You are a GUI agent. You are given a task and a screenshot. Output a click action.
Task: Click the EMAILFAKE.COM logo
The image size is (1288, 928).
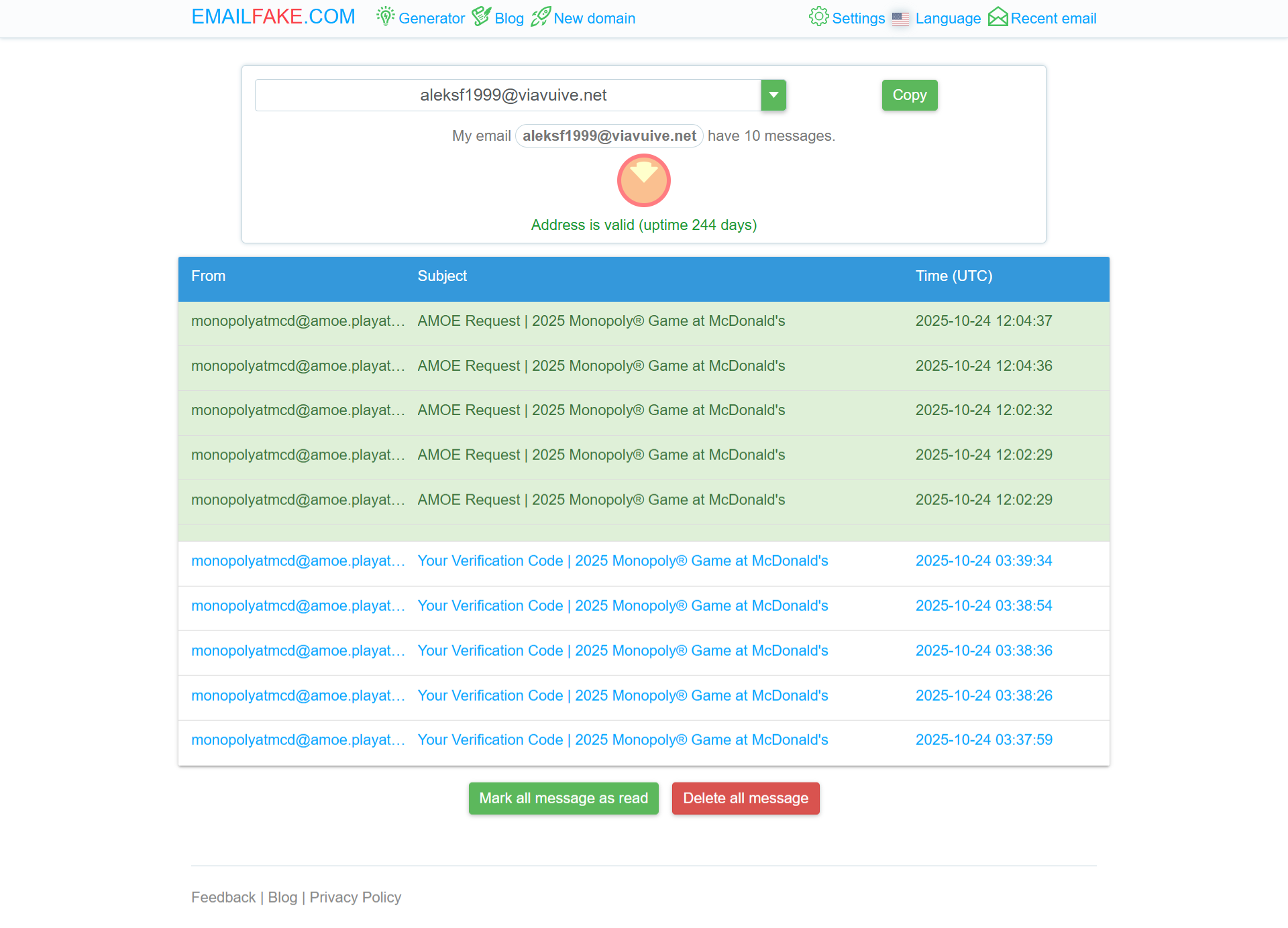(273, 17)
